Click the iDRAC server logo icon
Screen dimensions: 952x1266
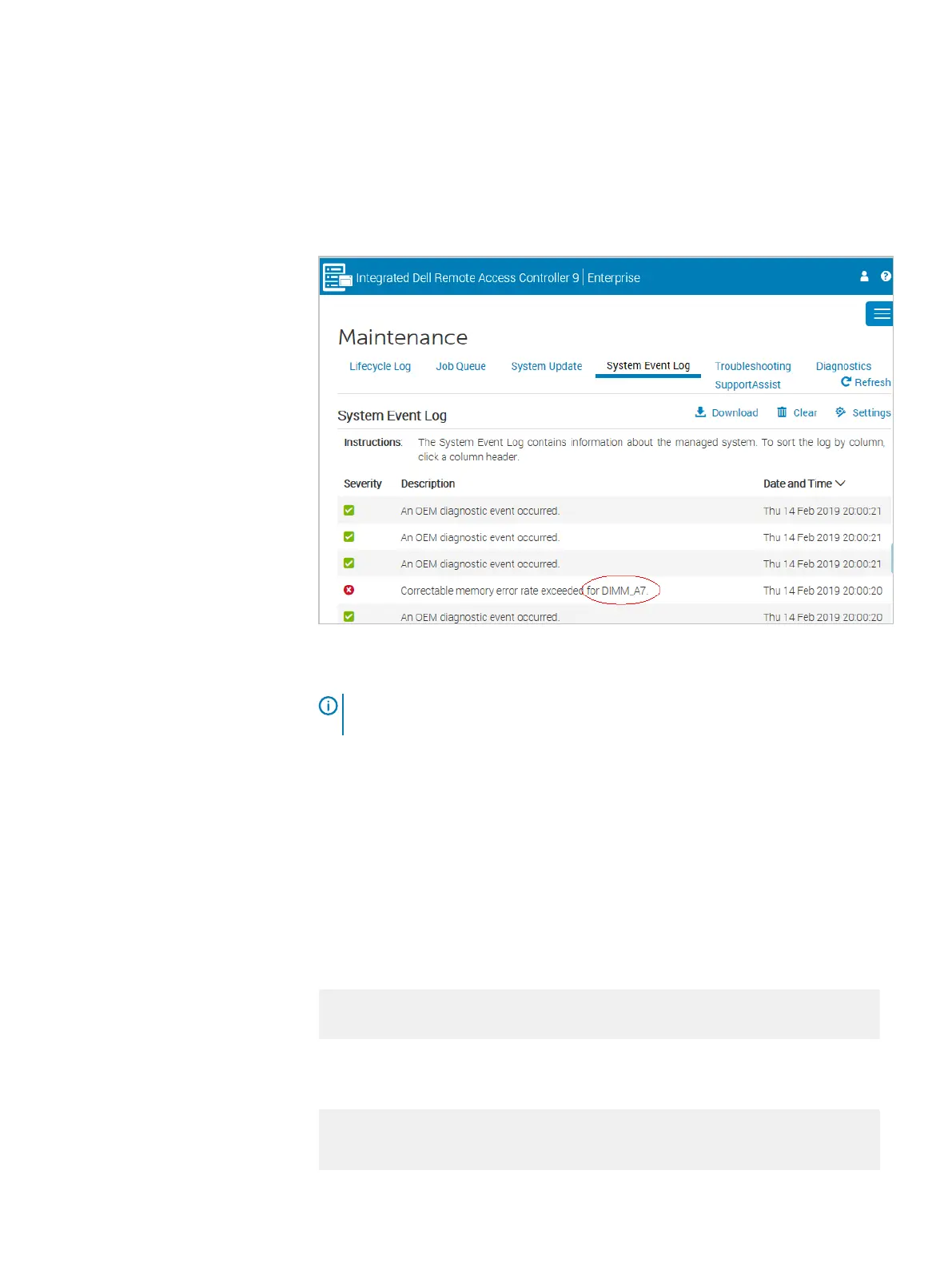click(337, 277)
